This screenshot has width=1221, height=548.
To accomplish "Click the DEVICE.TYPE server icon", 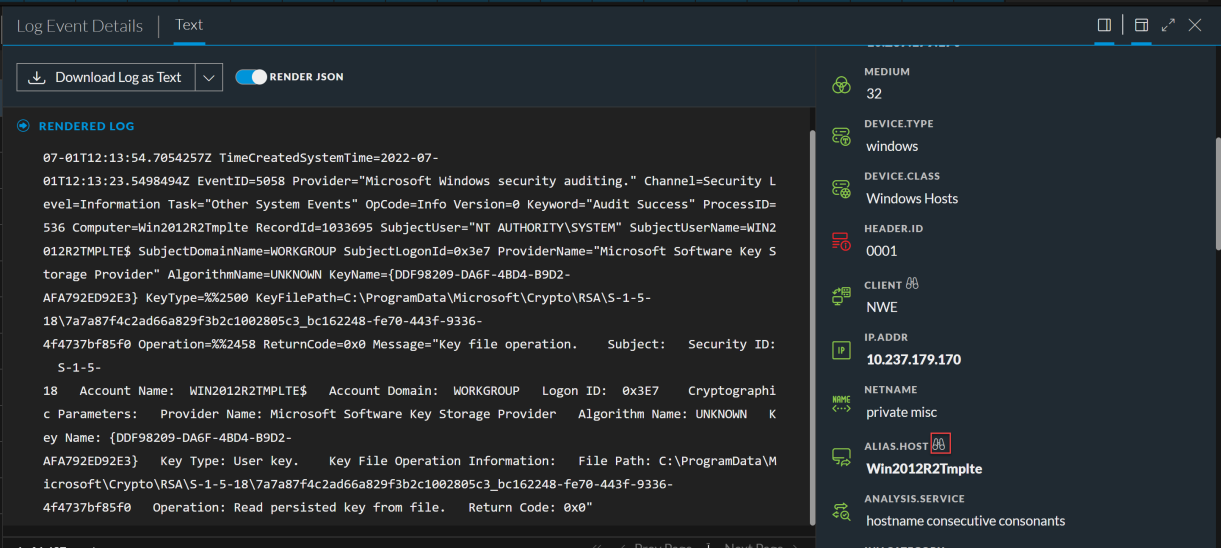I will (841, 135).
